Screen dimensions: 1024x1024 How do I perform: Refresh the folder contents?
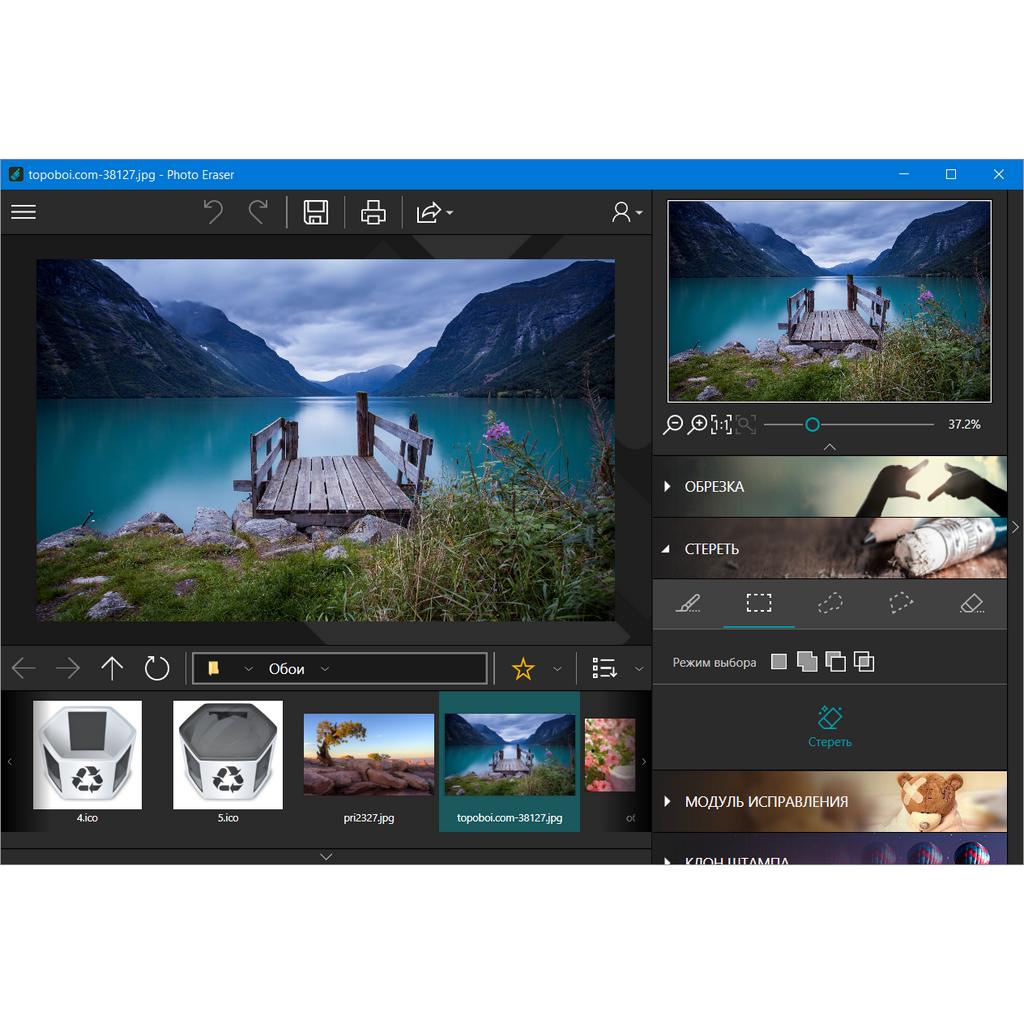pyautogui.click(x=157, y=668)
